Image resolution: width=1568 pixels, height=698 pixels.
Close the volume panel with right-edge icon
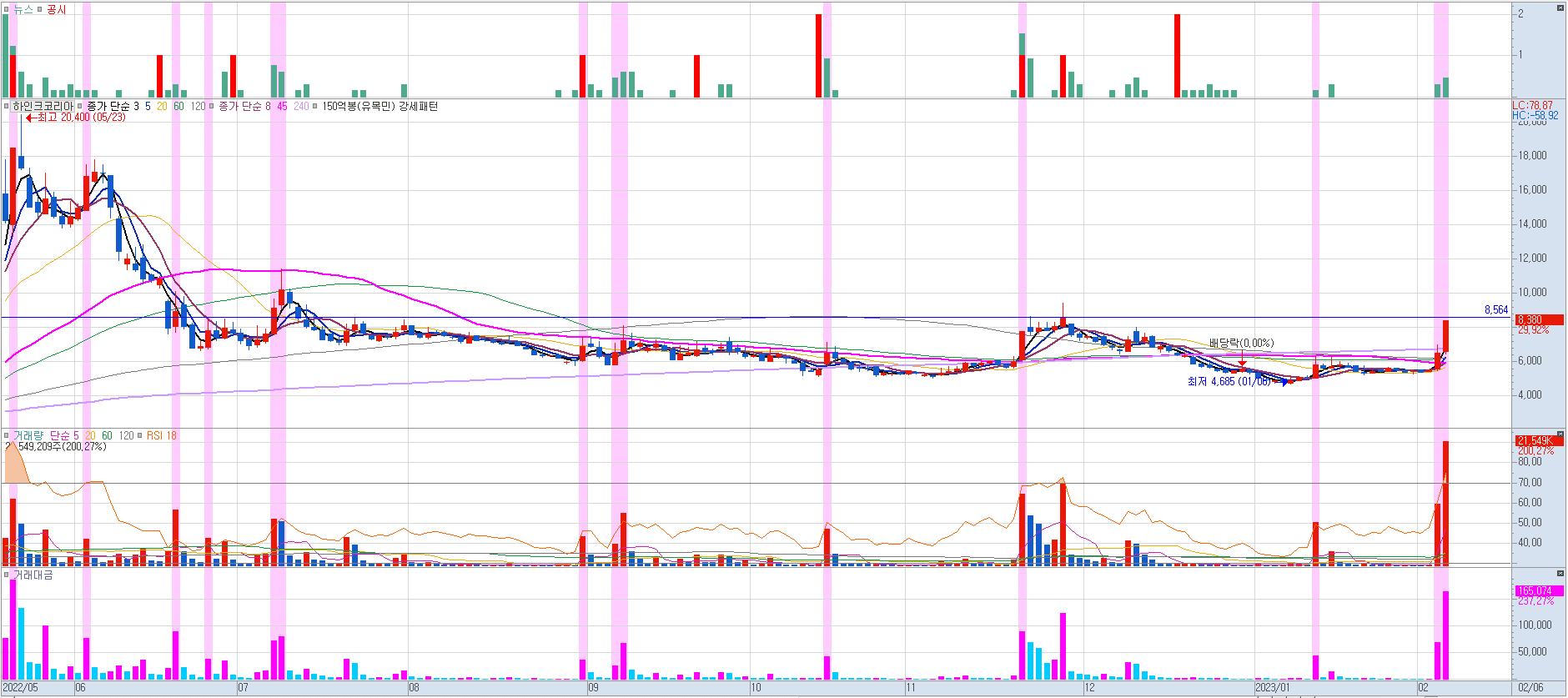click(1560, 434)
